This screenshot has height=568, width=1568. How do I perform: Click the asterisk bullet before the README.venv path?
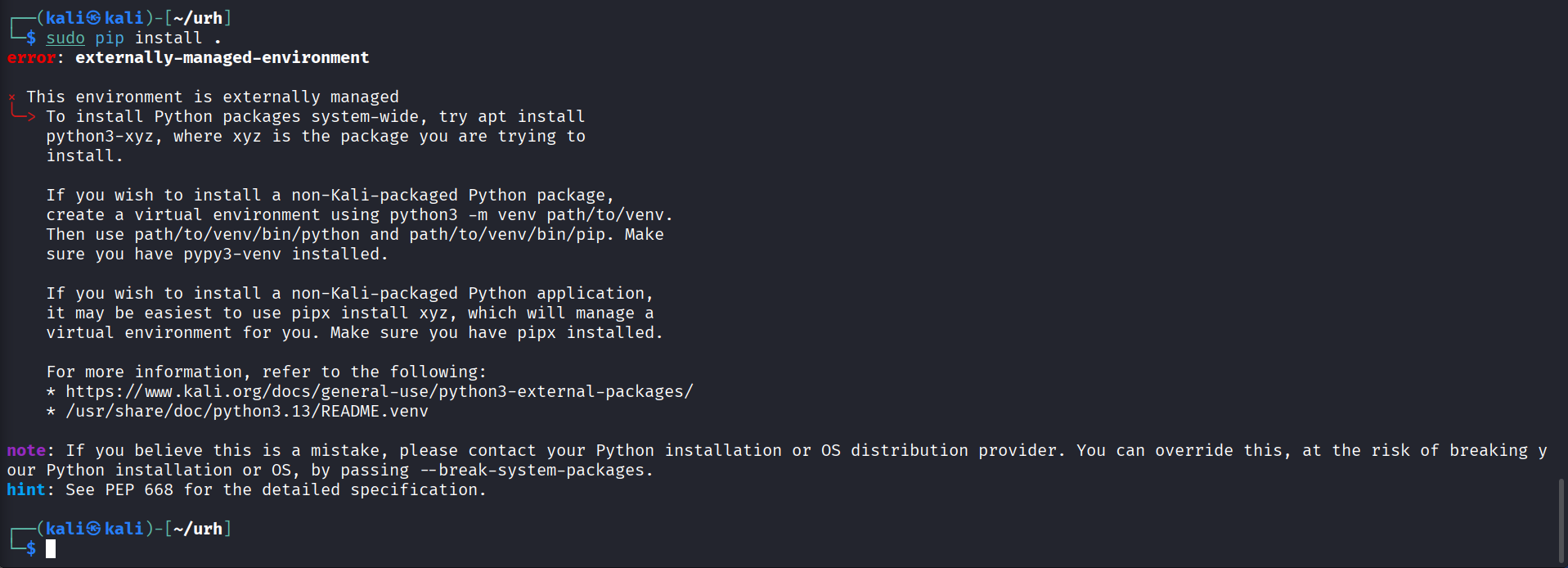click(x=51, y=412)
